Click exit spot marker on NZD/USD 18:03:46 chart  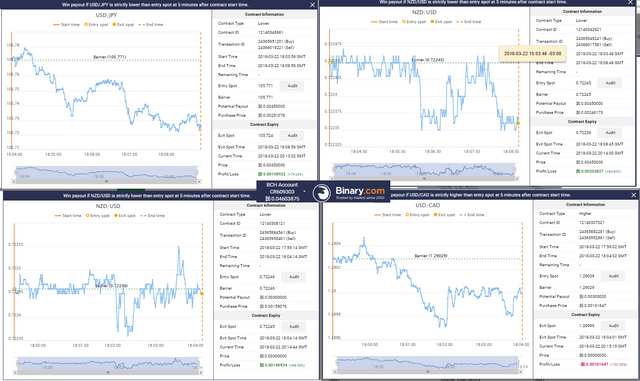pyautogui.click(x=518, y=123)
